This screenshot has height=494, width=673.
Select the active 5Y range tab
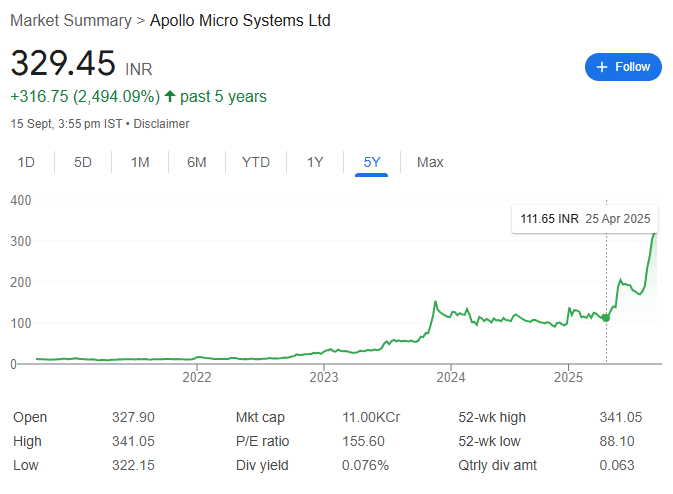coord(372,162)
